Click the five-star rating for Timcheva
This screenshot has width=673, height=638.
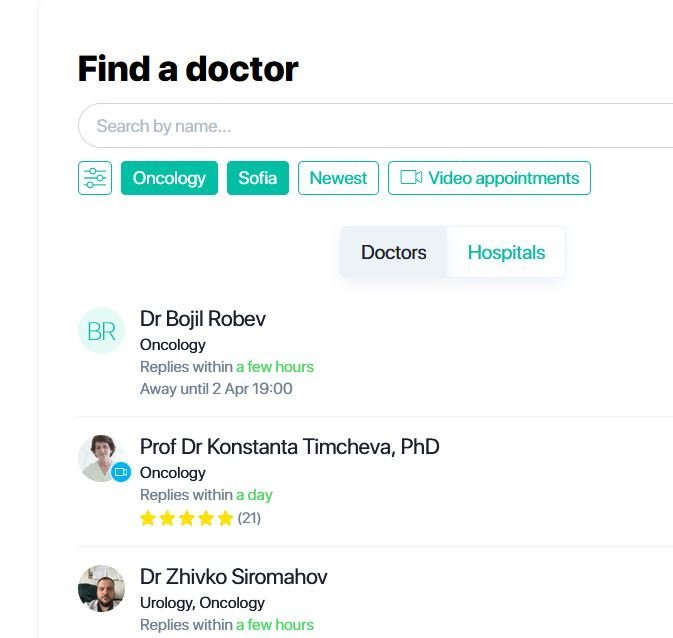tap(186, 518)
